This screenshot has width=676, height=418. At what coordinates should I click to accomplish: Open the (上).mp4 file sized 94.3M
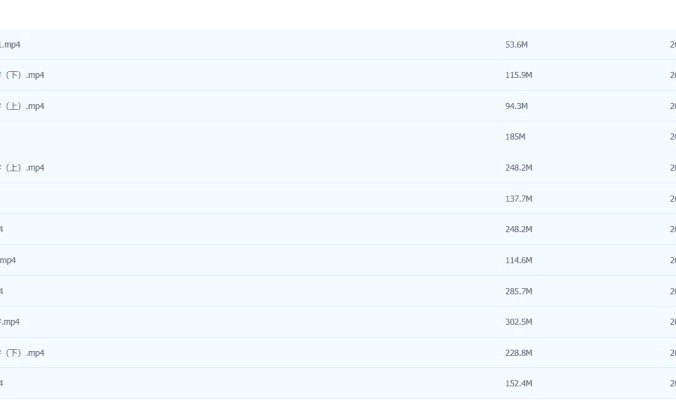coord(24,107)
